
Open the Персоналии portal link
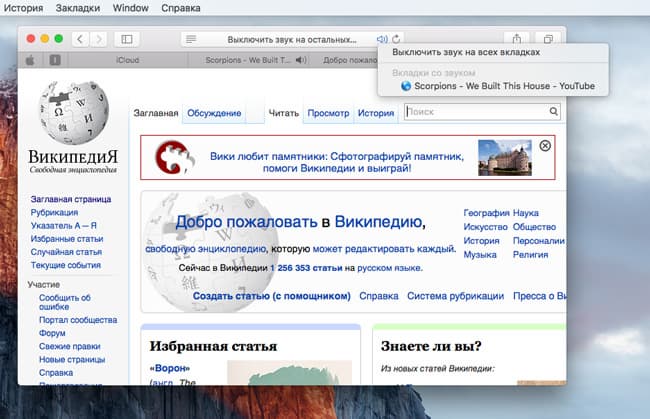tap(539, 241)
